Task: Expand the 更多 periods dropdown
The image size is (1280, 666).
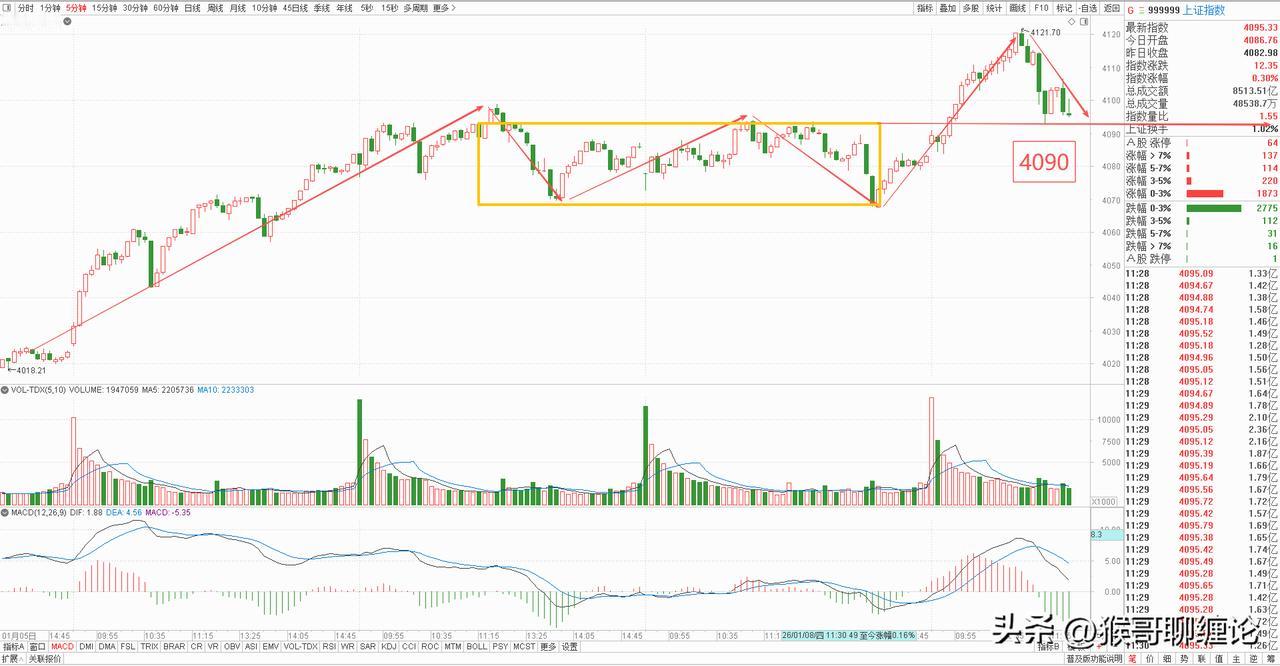Action: pyautogui.click(x=444, y=8)
